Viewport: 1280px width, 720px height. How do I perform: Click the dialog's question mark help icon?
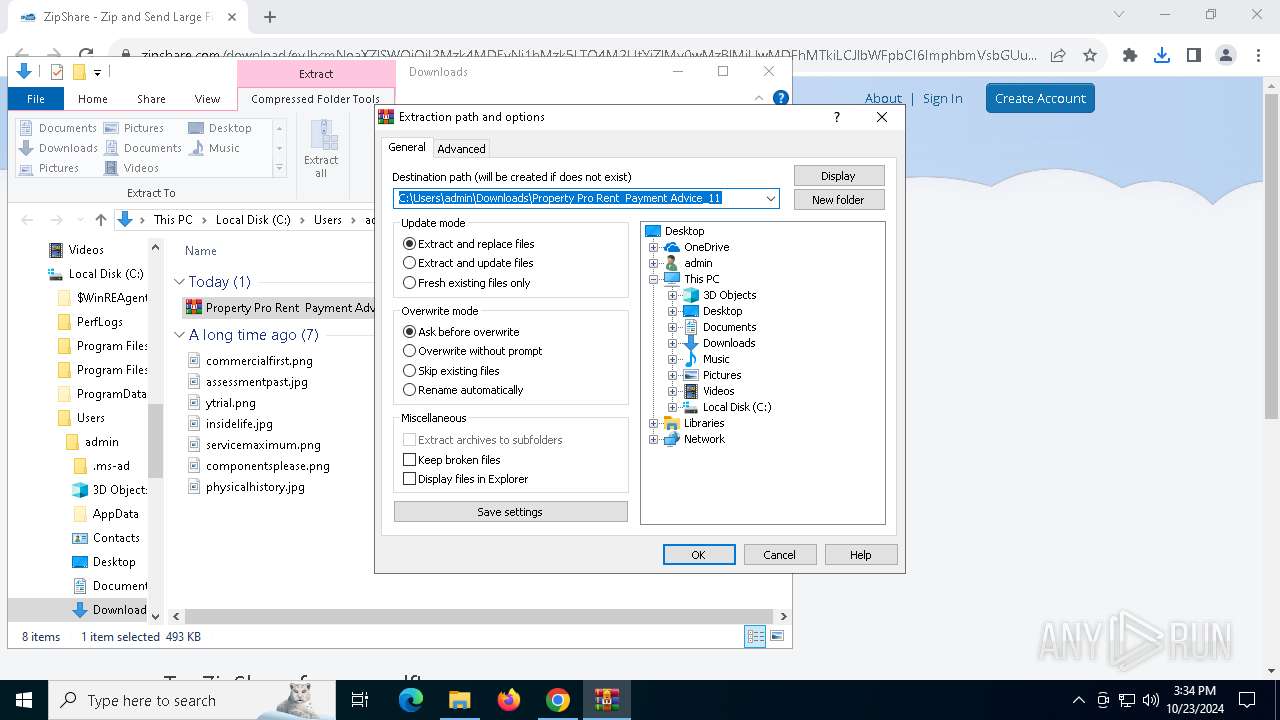[836, 117]
